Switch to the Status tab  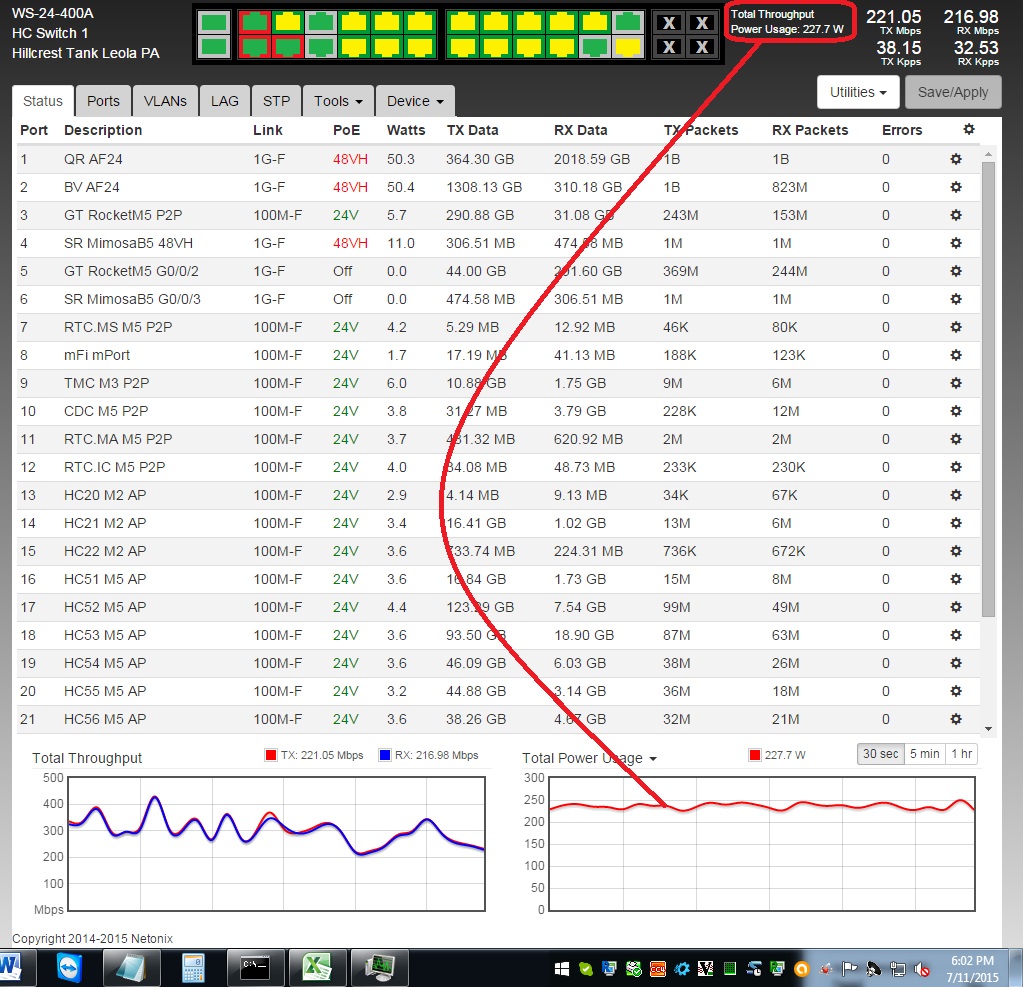tap(43, 101)
